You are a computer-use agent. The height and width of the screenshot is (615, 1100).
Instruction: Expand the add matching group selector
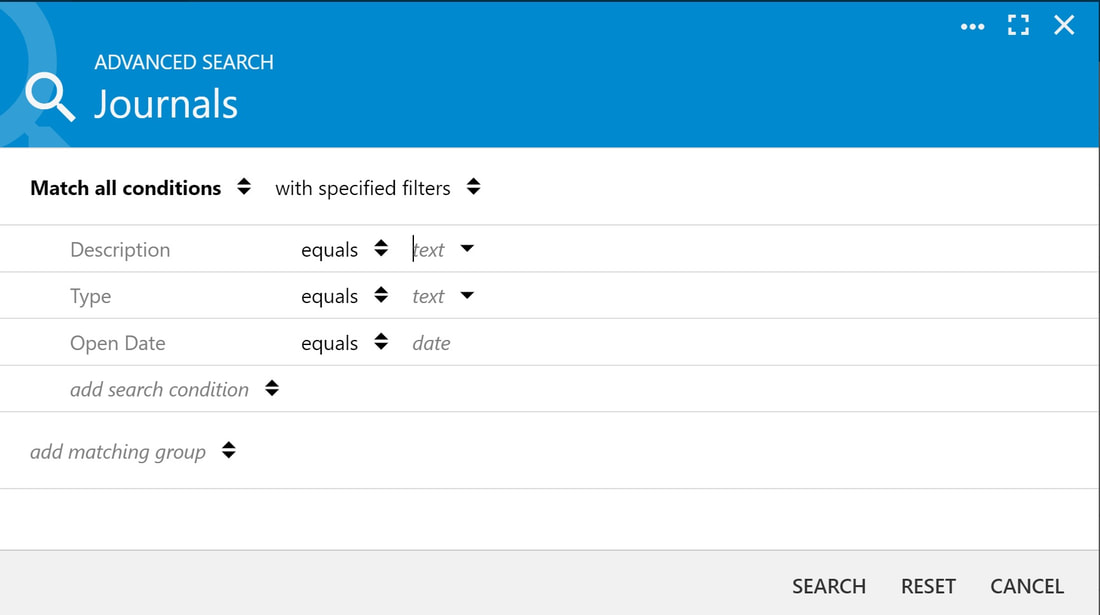(x=229, y=451)
